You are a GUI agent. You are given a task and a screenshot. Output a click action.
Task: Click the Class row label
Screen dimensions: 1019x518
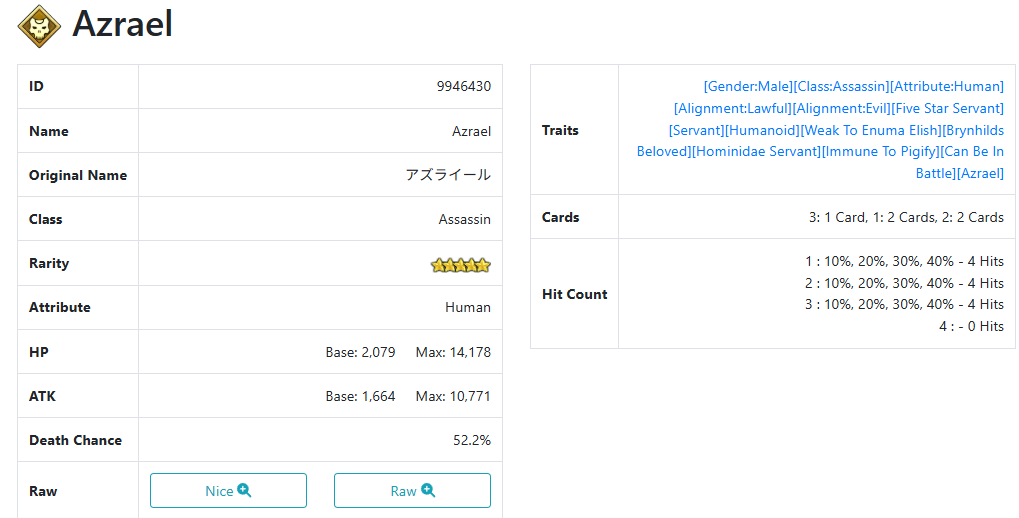click(x=45, y=220)
